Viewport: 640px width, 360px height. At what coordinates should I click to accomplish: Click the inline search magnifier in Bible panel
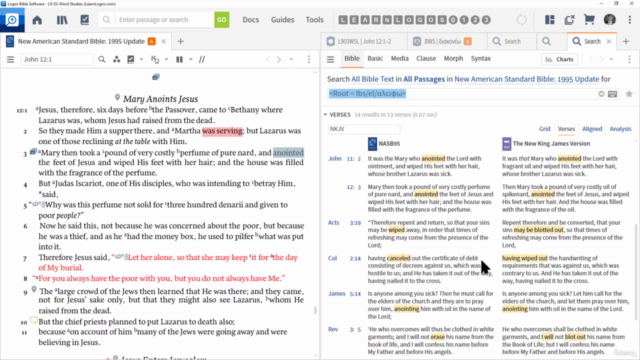click(x=102, y=60)
